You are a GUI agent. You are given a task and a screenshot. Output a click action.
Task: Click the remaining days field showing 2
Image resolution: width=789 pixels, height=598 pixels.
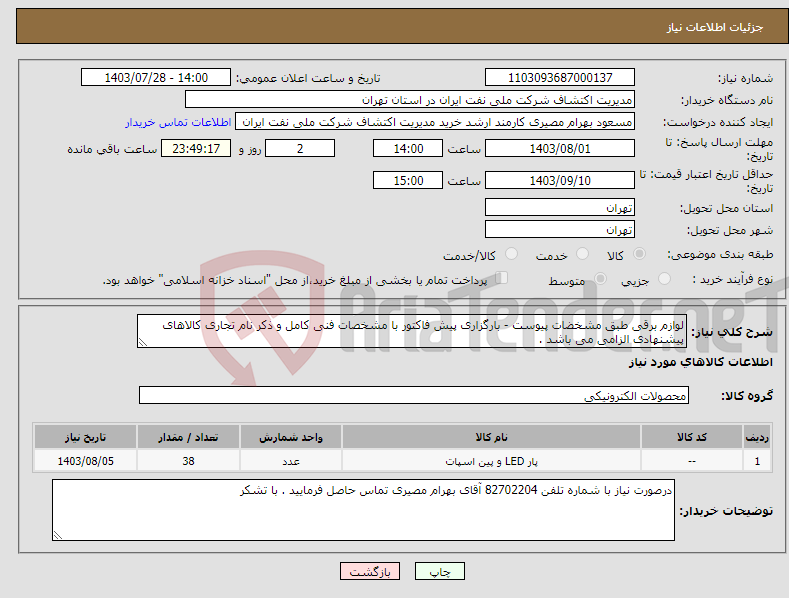pyautogui.click(x=300, y=148)
